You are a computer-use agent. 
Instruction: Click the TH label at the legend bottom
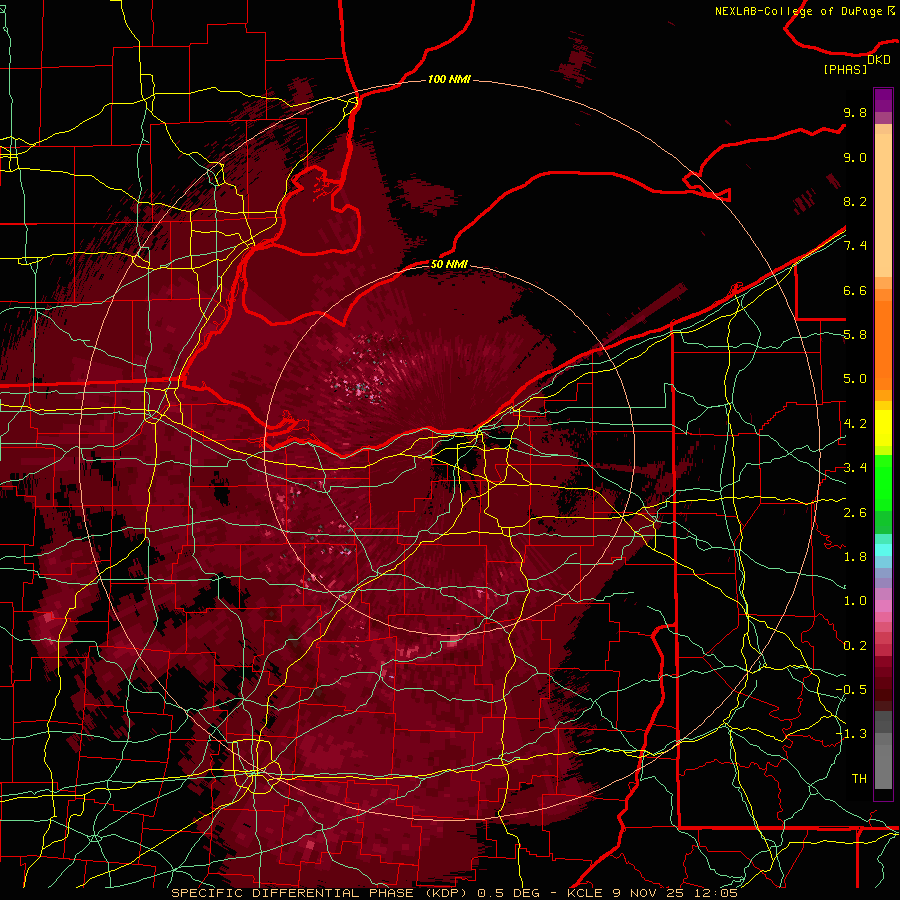point(859,779)
